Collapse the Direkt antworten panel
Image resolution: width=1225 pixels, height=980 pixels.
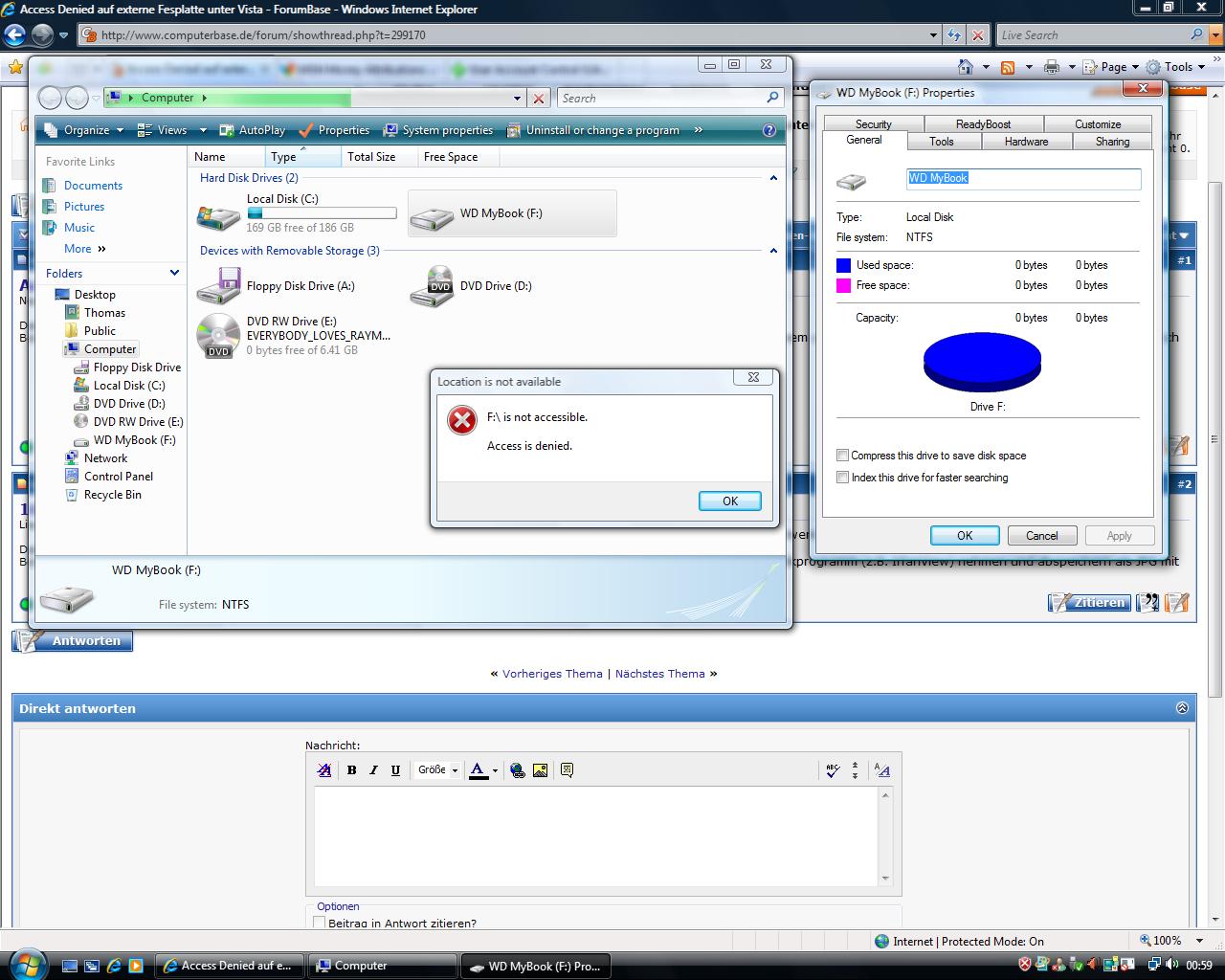(1182, 708)
